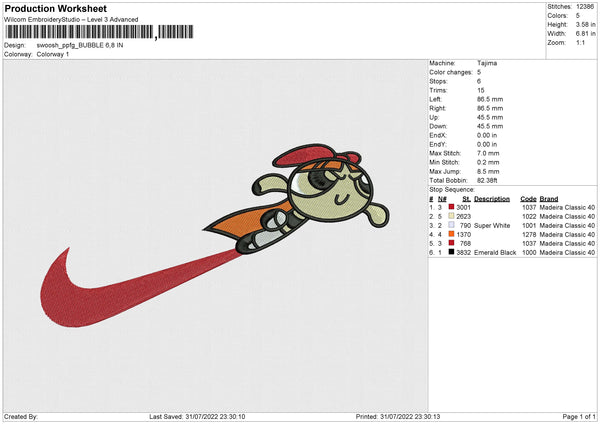The image size is (600, 424).
Task: Click 'Wilcom EmbroideryStudio – Level 3 Advanced' text
Action: 71,20
